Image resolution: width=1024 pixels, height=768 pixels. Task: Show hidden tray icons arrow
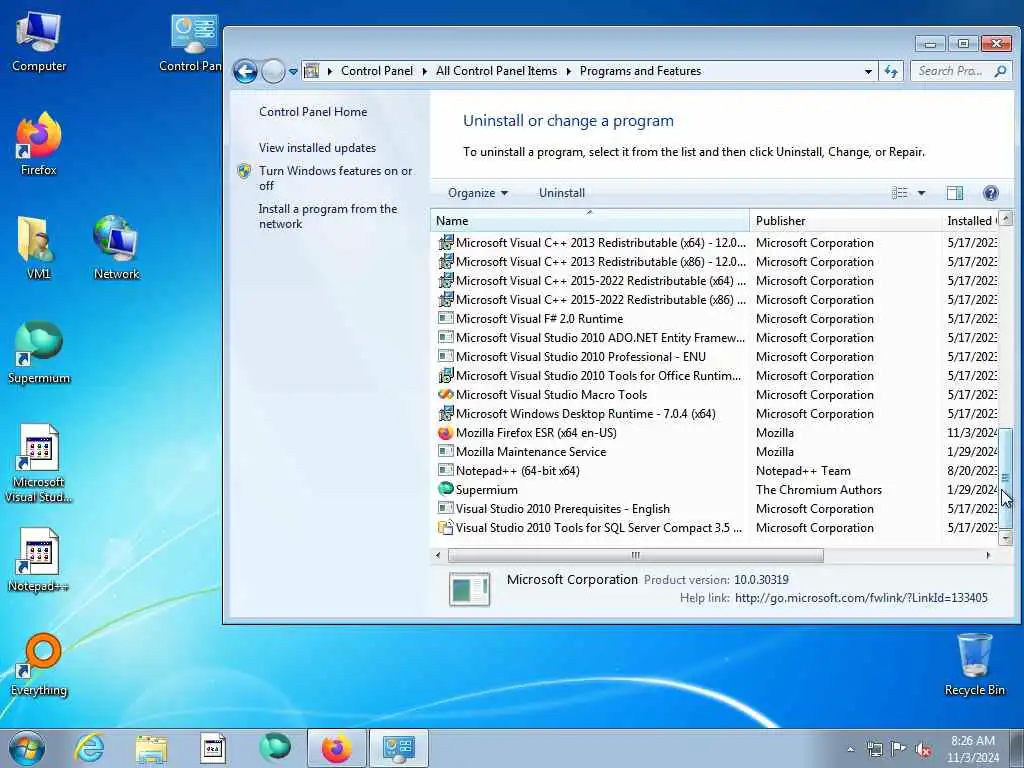850,749
